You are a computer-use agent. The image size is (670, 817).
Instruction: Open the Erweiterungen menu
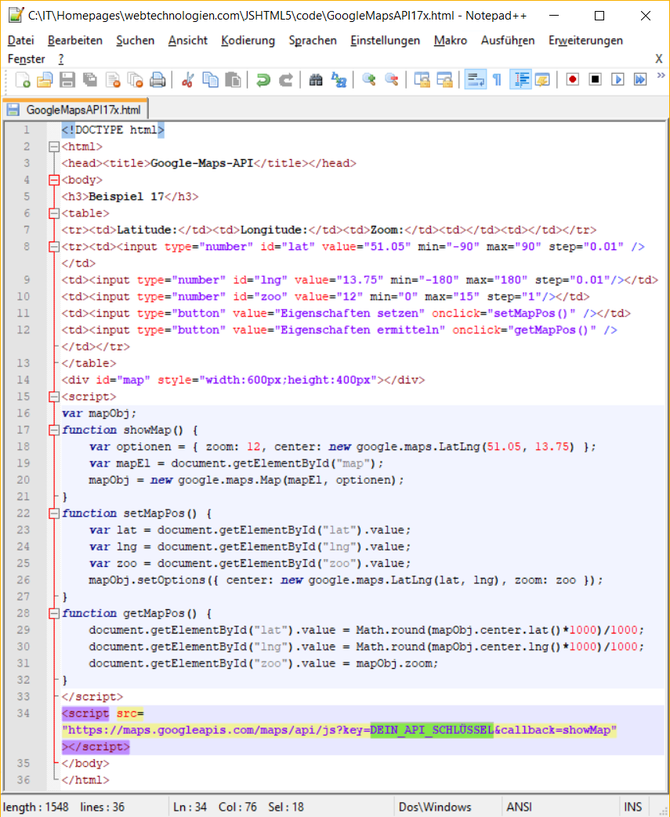[x=586, y=40]
